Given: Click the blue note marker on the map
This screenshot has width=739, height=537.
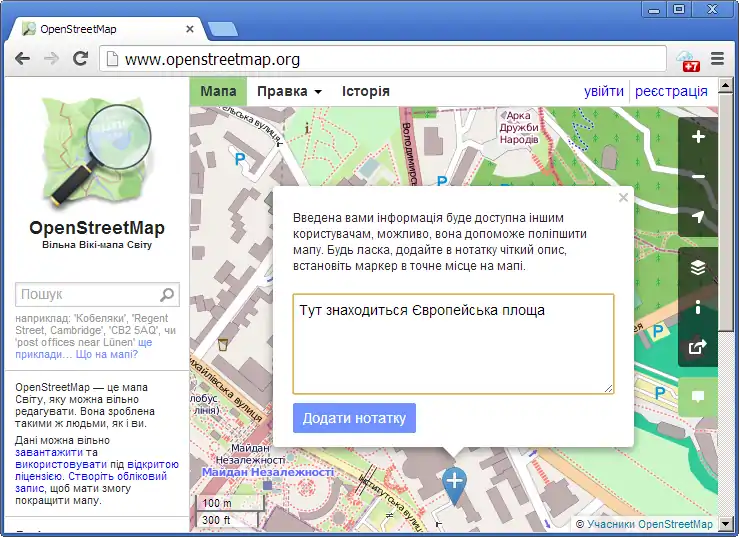Looking at the screenshot, I should tap(454, 483).
